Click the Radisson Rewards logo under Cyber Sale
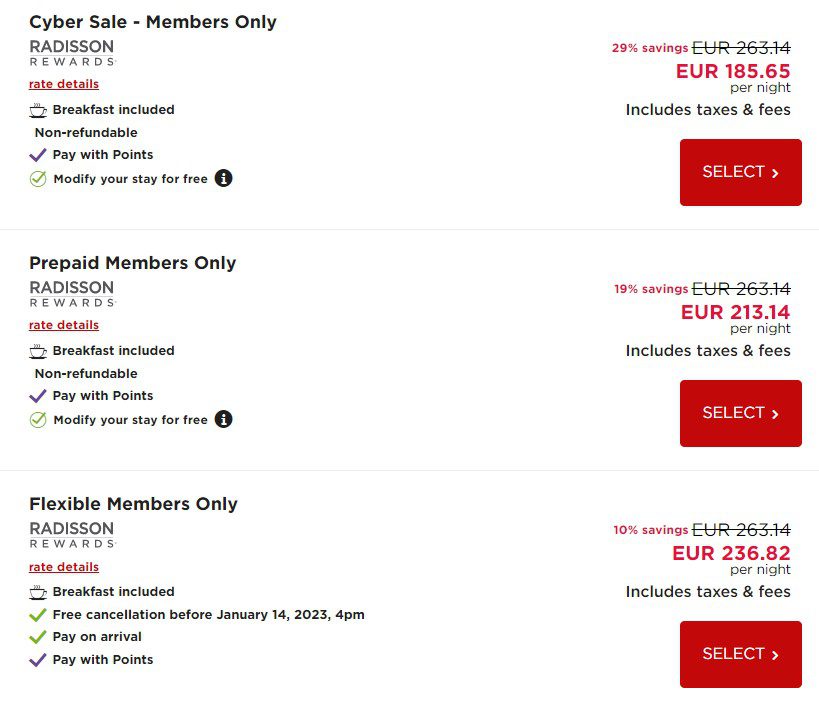 coord(72,53)
